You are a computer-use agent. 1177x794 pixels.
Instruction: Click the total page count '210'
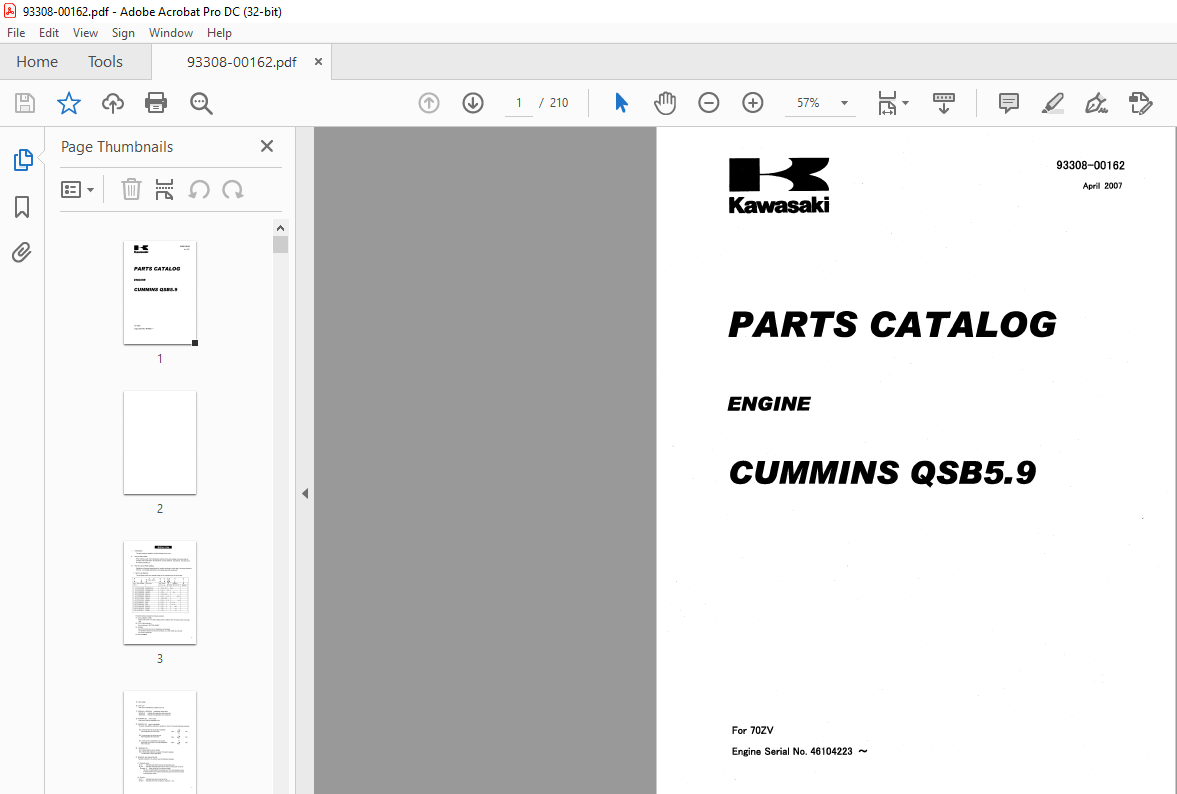coord(558,103)
